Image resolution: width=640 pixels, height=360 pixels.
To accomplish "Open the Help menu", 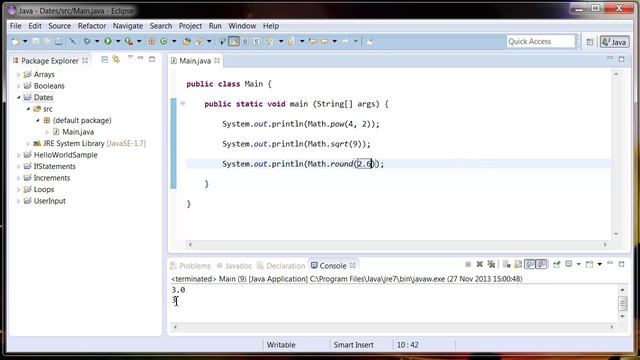I will [271, 26].
